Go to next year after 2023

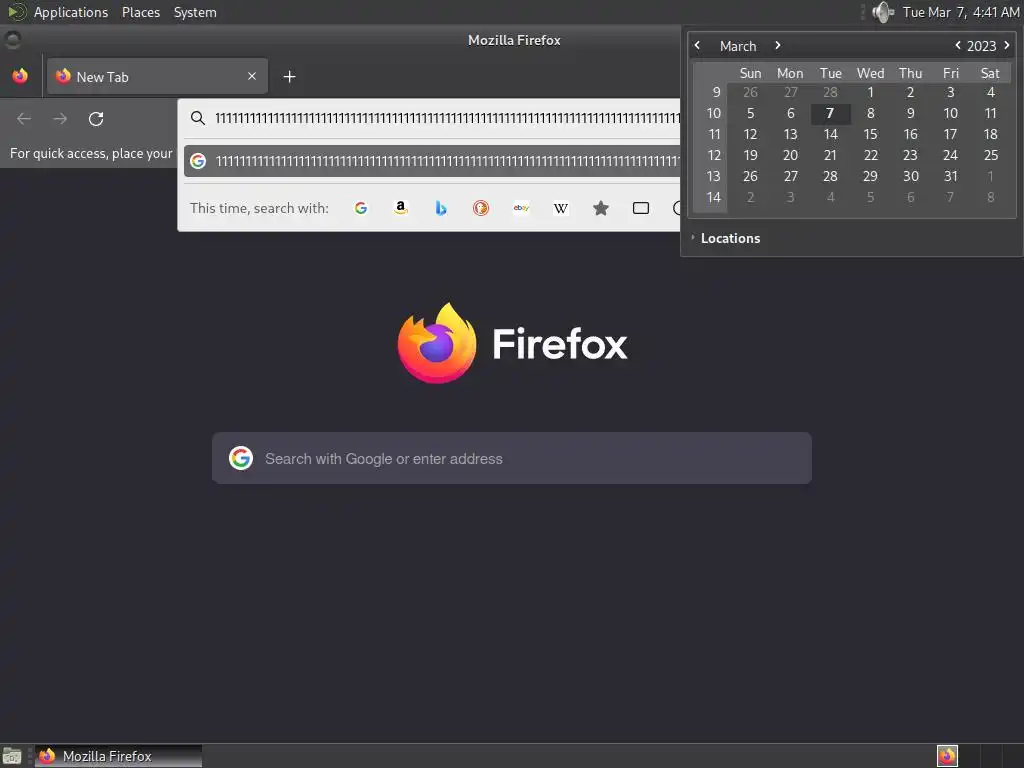pos(1007,46)
